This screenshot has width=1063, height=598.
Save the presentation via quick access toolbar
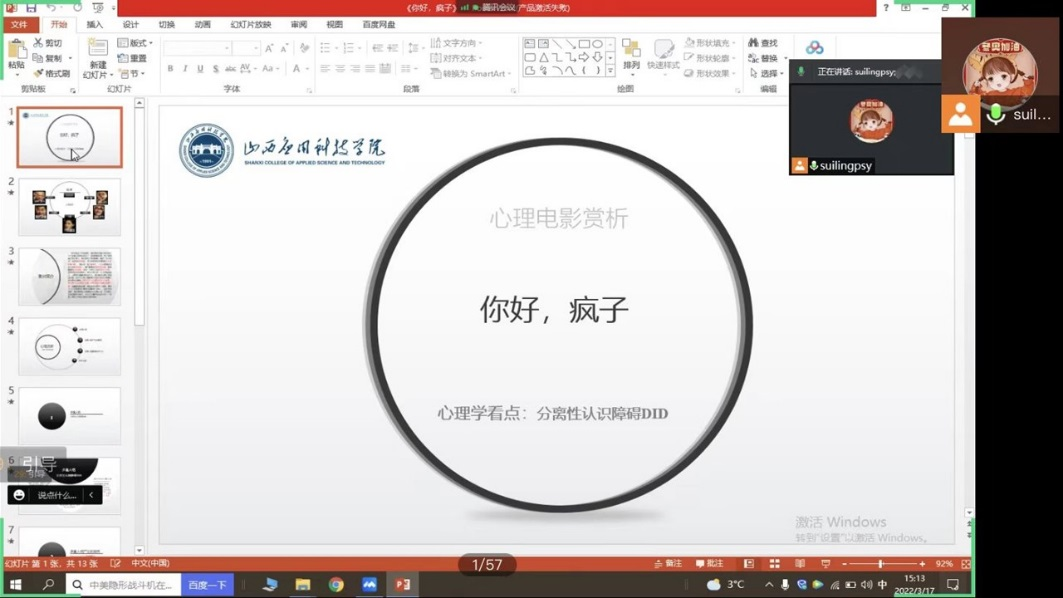tap(31, 7)
